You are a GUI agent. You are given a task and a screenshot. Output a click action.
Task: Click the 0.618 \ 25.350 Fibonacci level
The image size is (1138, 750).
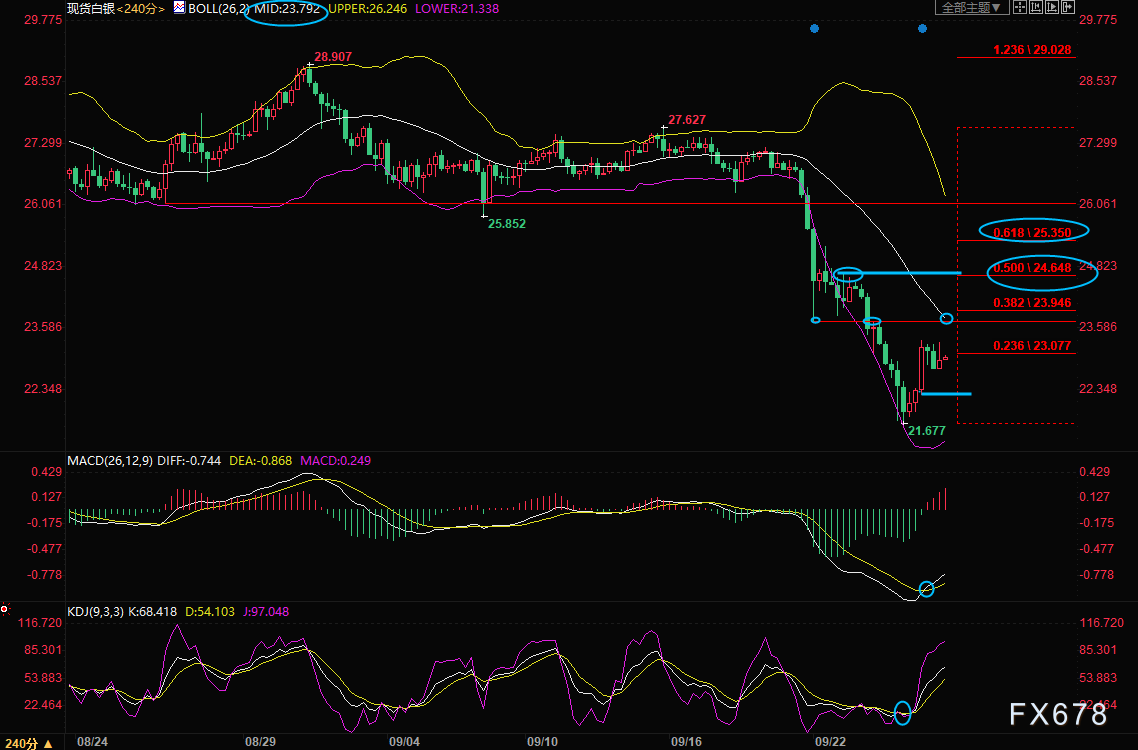click(x=1032, y=232)
